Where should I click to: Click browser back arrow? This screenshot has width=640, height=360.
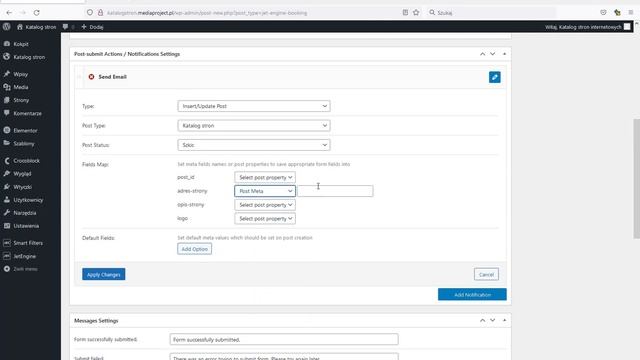[x=9, y=13]
